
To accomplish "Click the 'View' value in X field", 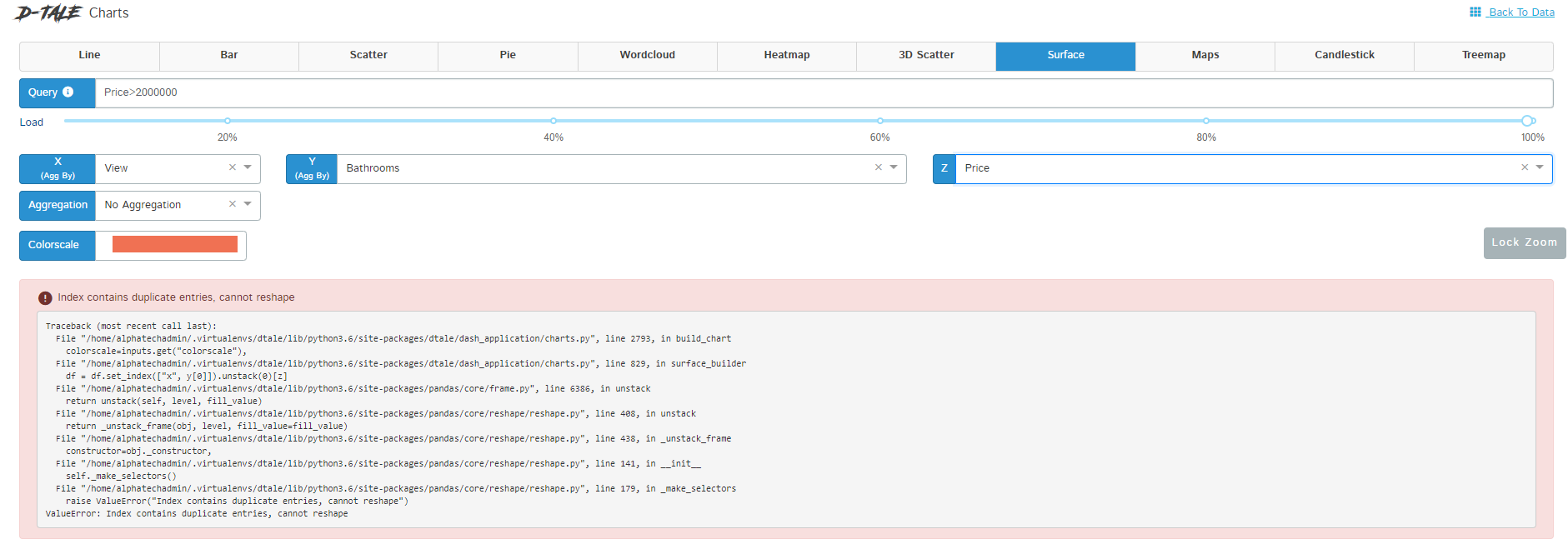I will (x=116, y=168).
